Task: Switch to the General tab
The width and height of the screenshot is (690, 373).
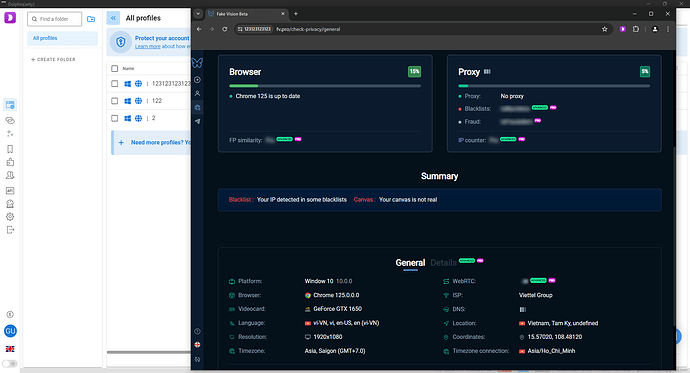Action: coord(410,263)
